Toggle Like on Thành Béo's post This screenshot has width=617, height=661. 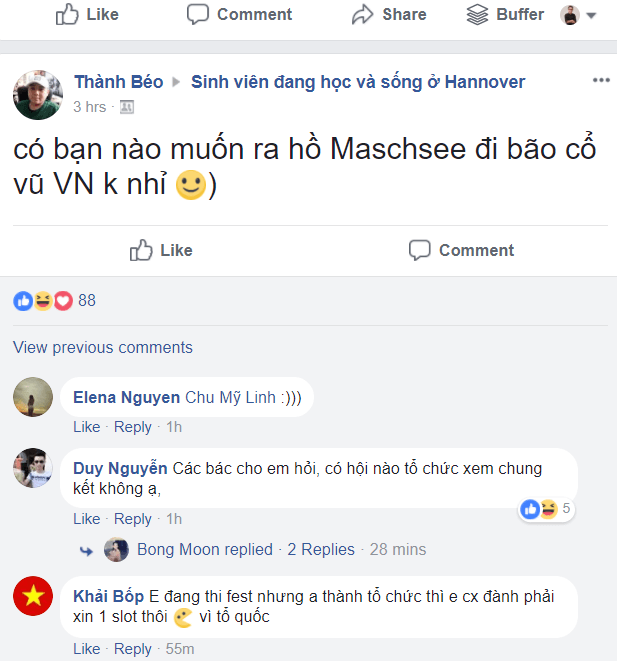point(161,250)
